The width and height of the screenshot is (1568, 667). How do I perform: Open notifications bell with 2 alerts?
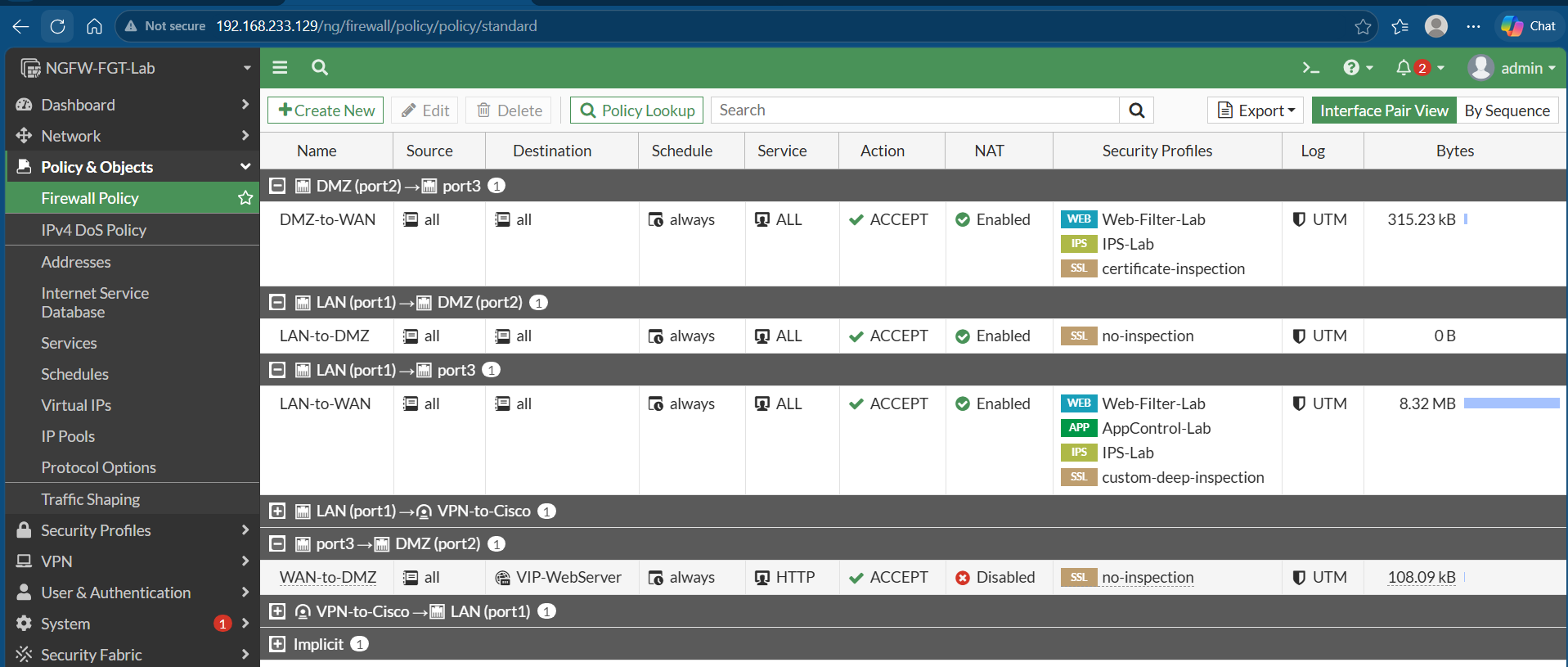[x=1420, y=68]
